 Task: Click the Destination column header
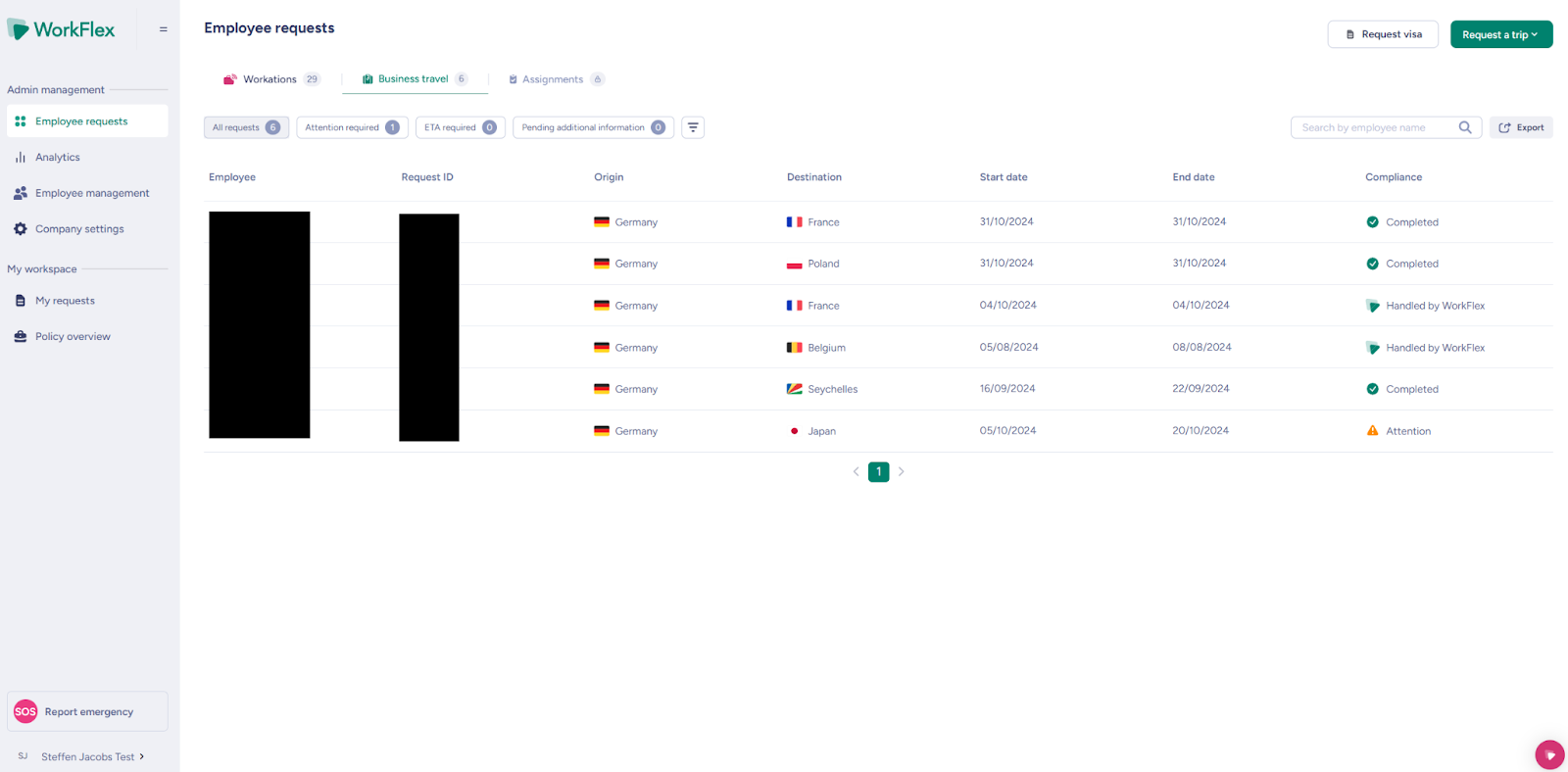point(814,177)
